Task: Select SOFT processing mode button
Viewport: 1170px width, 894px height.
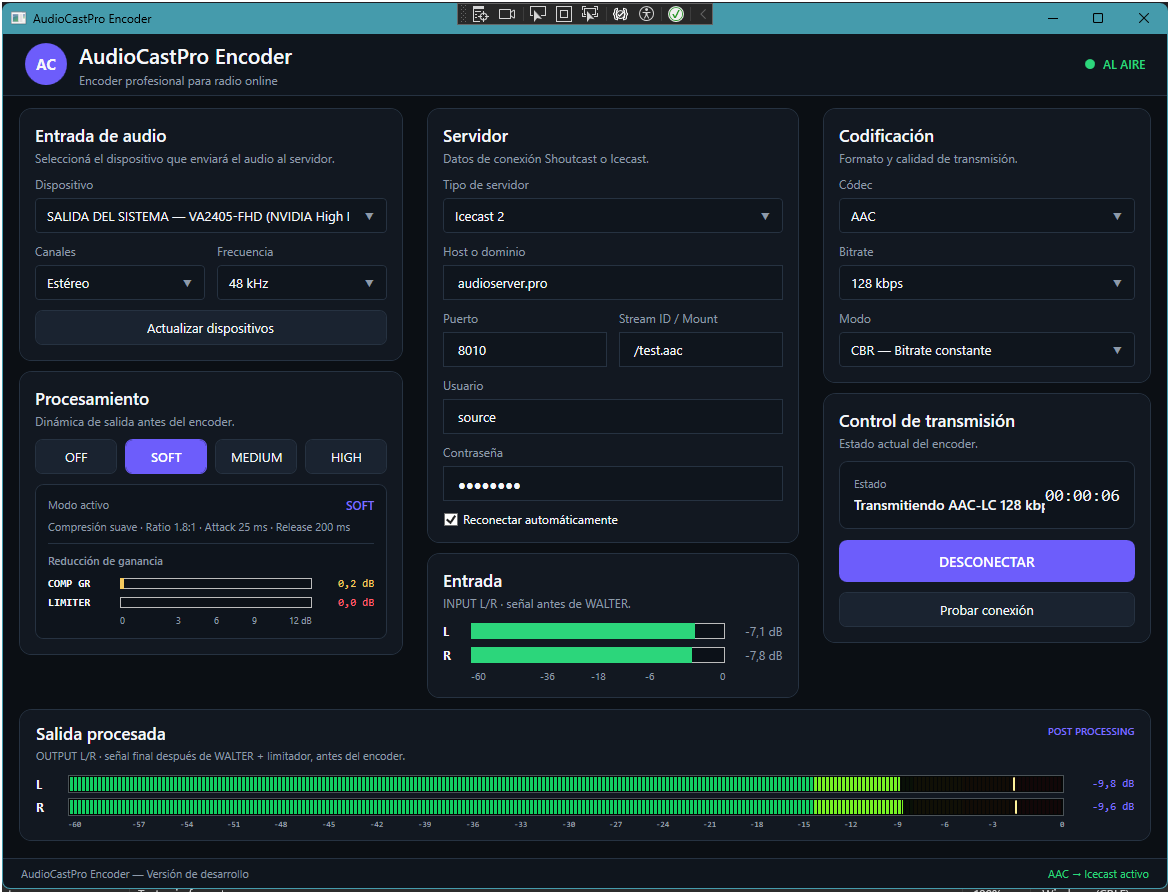Action: click(166, 457)
